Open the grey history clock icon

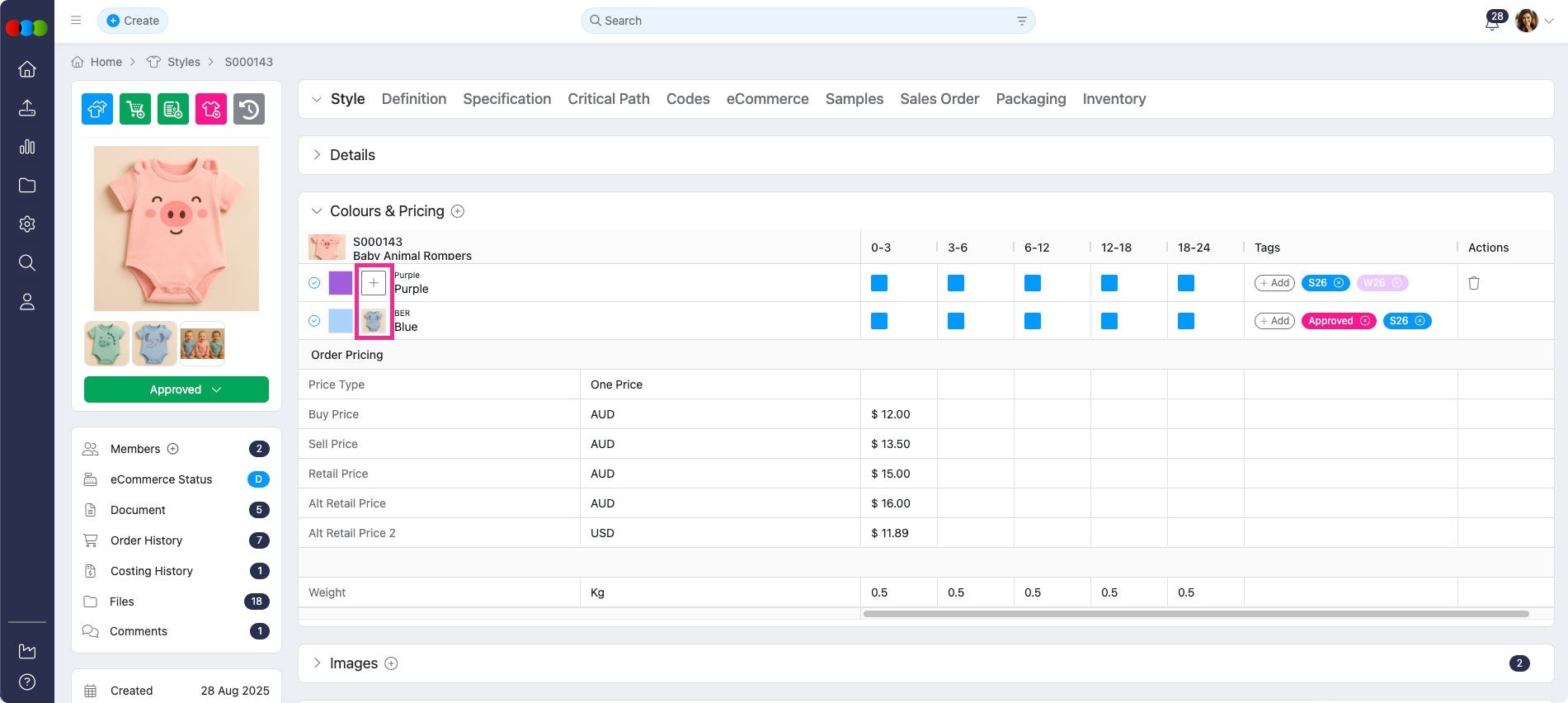coord(249,109)
